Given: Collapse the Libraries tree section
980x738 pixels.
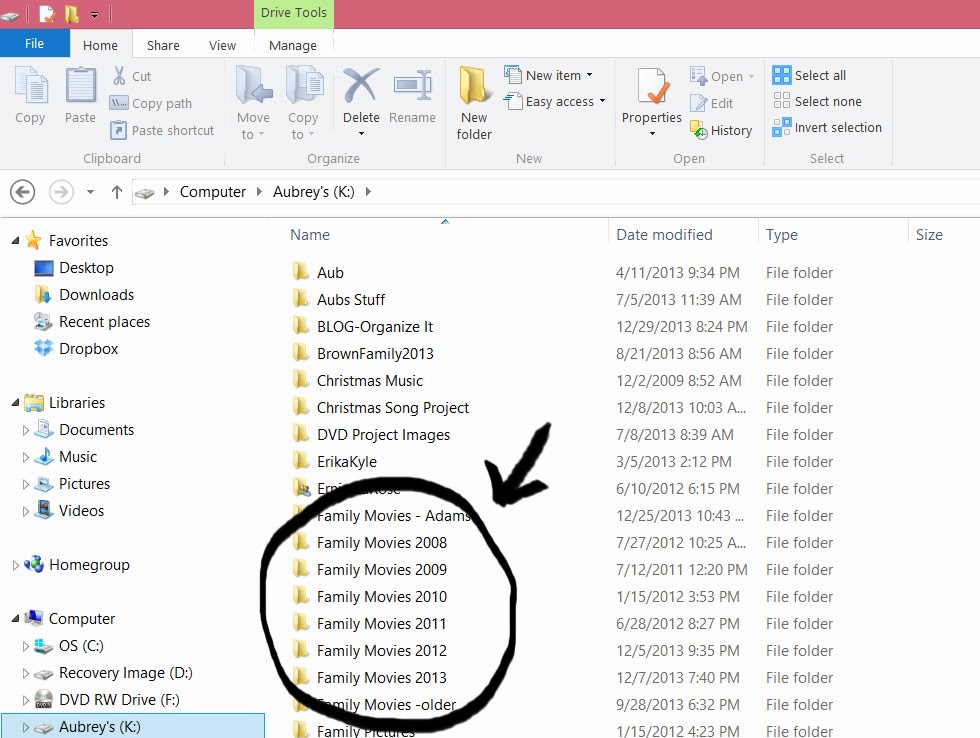Looking at the screenshot, I should [15, 402].
